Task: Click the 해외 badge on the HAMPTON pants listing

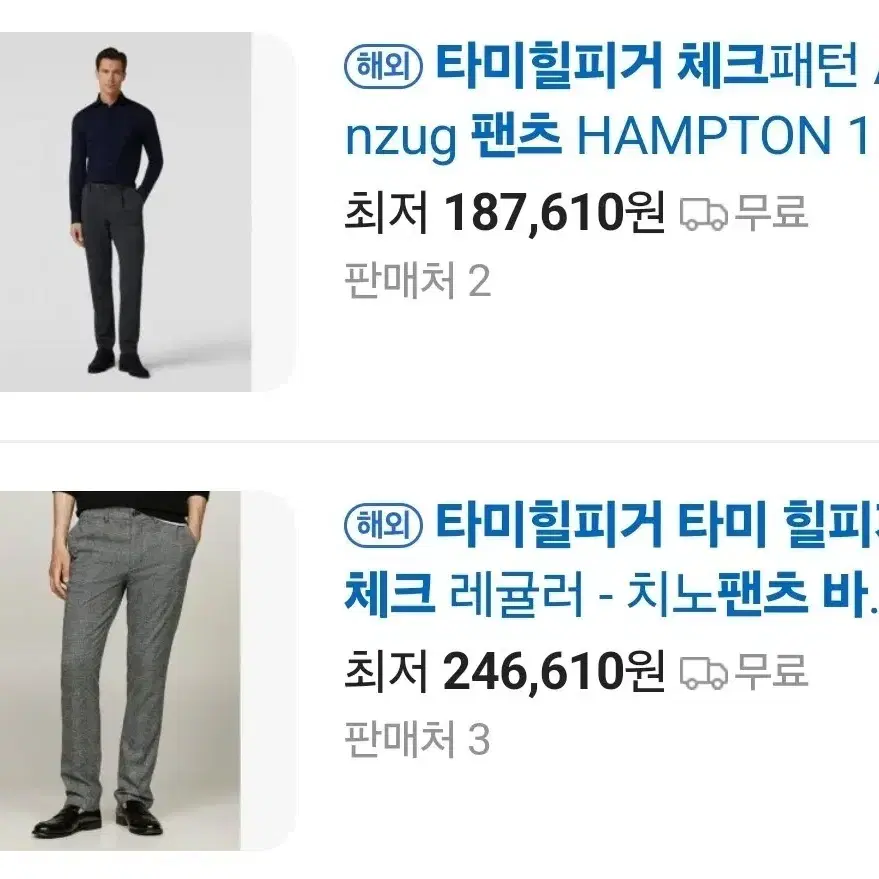Action: (x=383, y=67)
